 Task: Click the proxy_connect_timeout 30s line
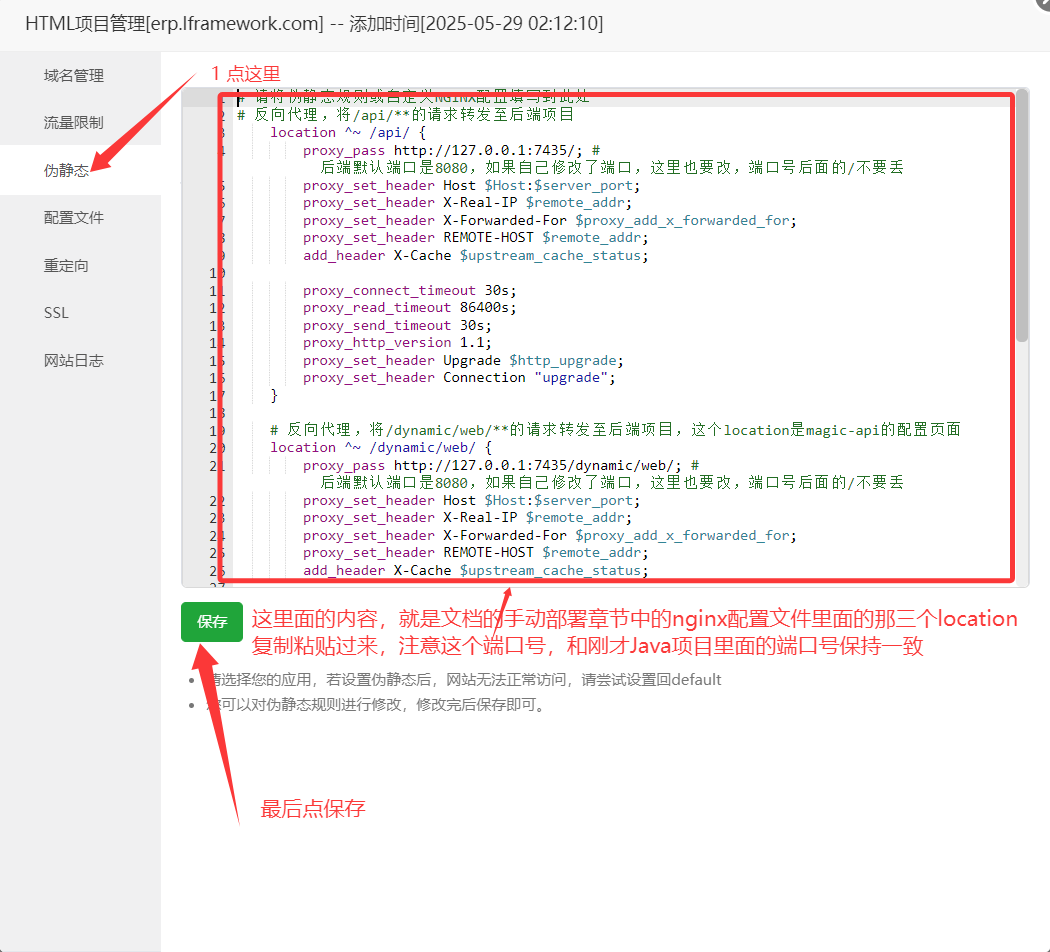(410, 291)
